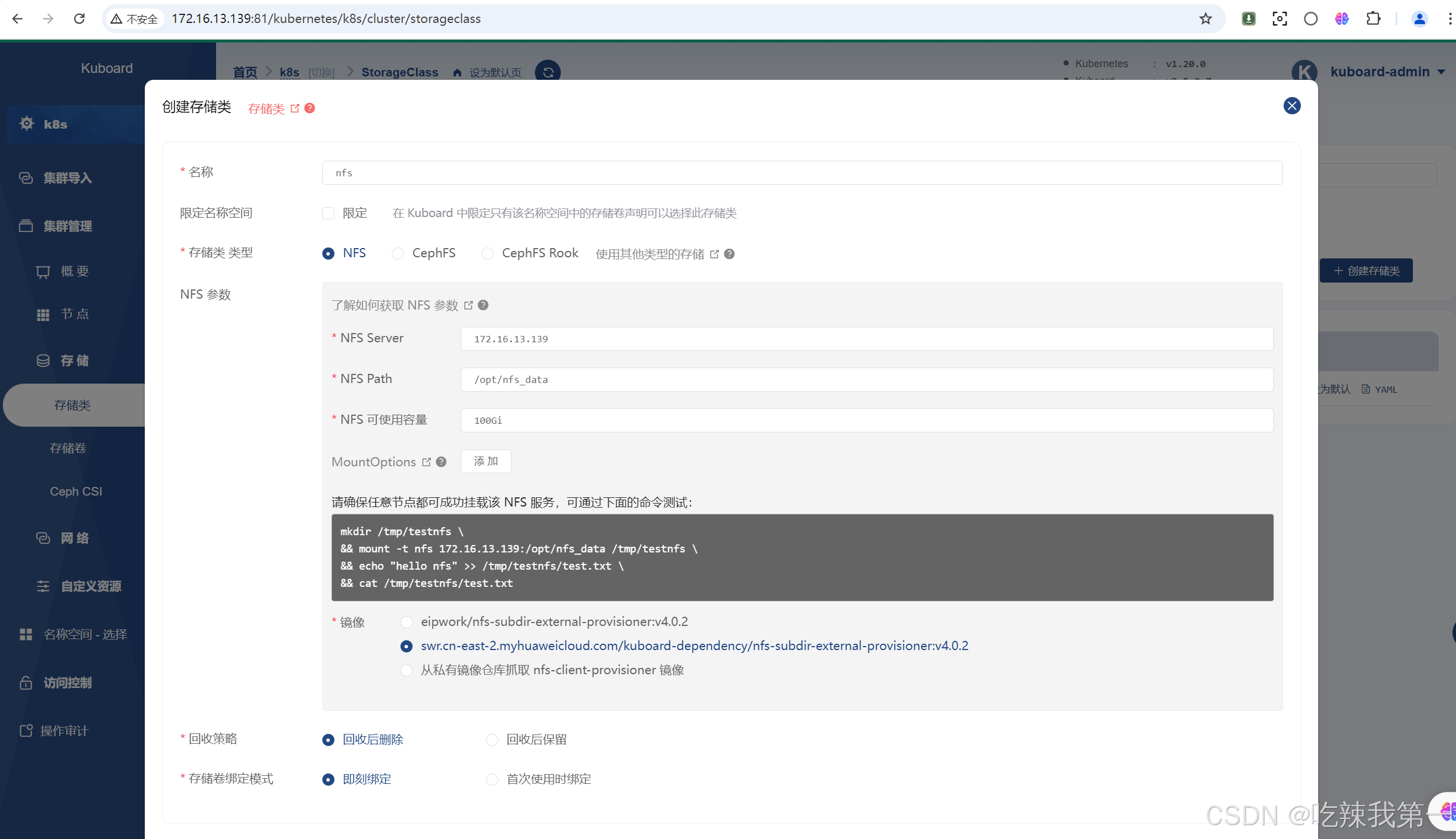
Task: Select the CephFS storage type
Action: (x=398, y=254)
